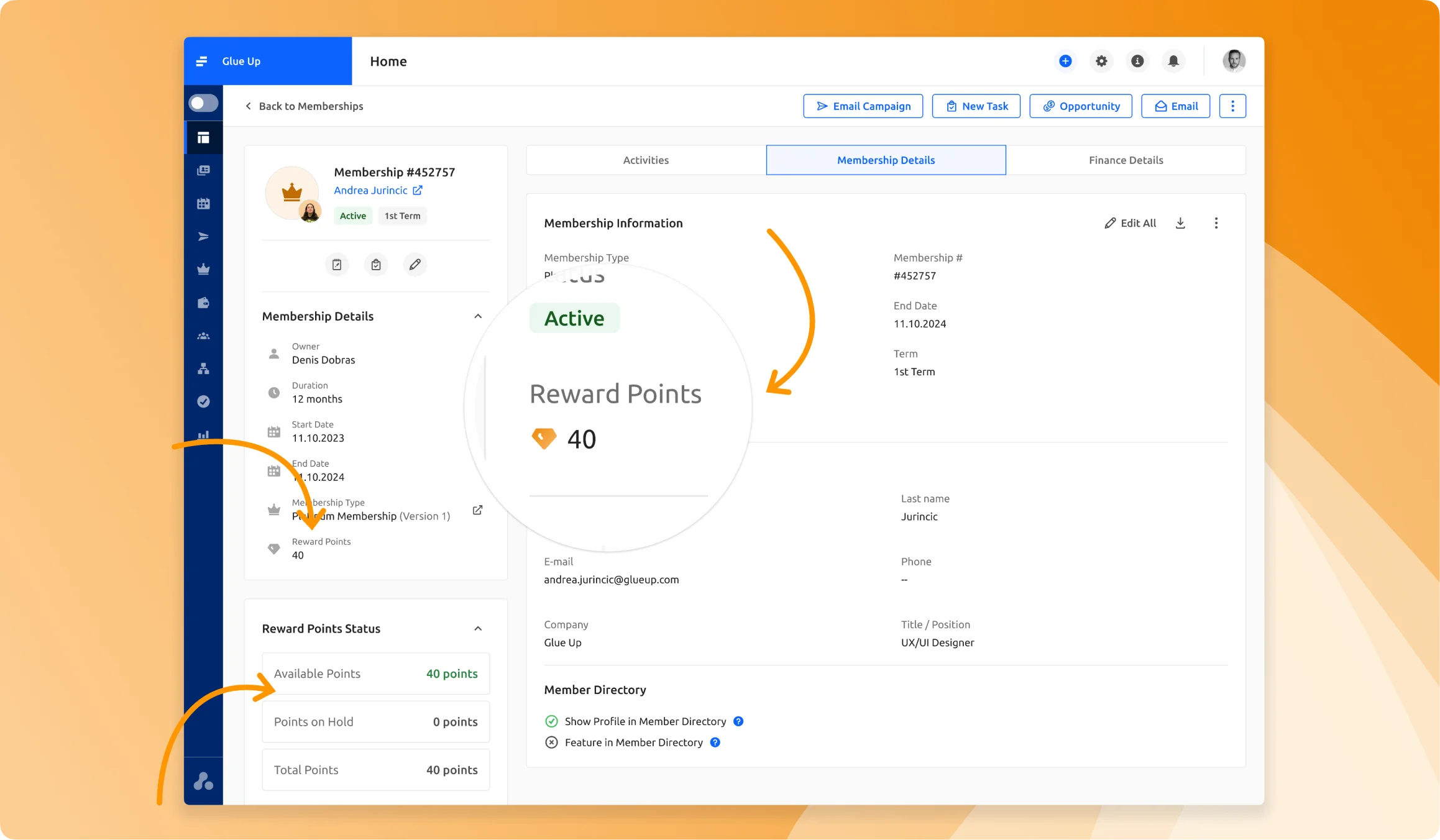Open the Campaigns paper-plane icon in sidebar
The image size is (1440, 840).
pyautogui.click(x=204, y=236)
